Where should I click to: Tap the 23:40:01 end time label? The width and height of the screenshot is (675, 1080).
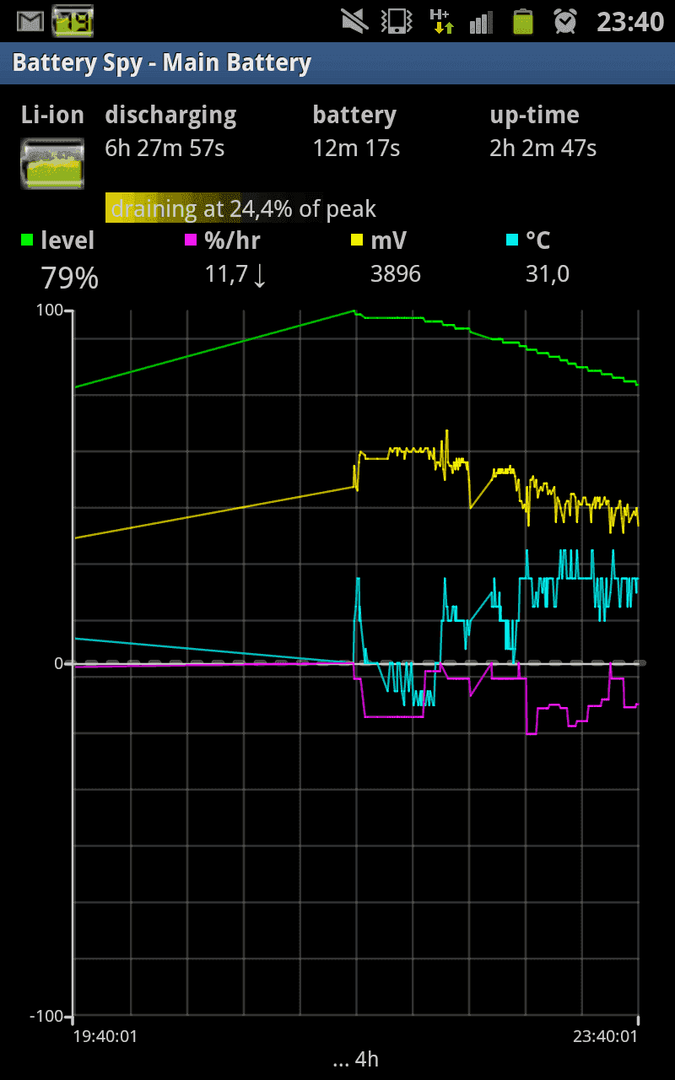pyautogui.click(x=607, y=1035)
